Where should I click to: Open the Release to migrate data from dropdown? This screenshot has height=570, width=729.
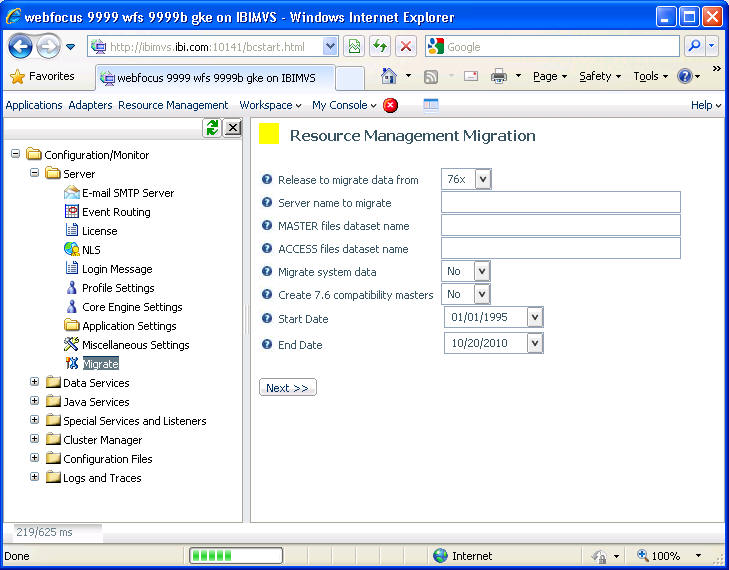[483, 179]
